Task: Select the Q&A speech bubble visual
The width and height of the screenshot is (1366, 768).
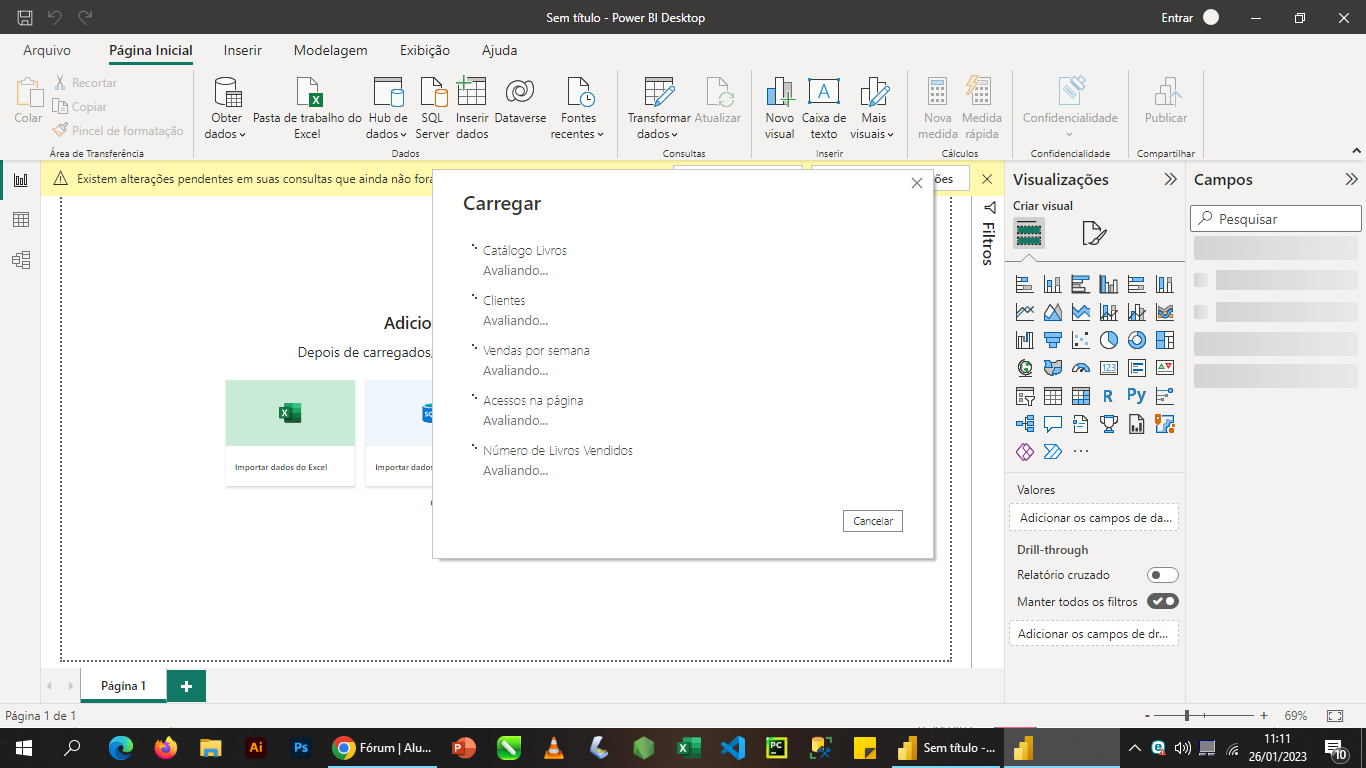Action: tap(1052, 424)
